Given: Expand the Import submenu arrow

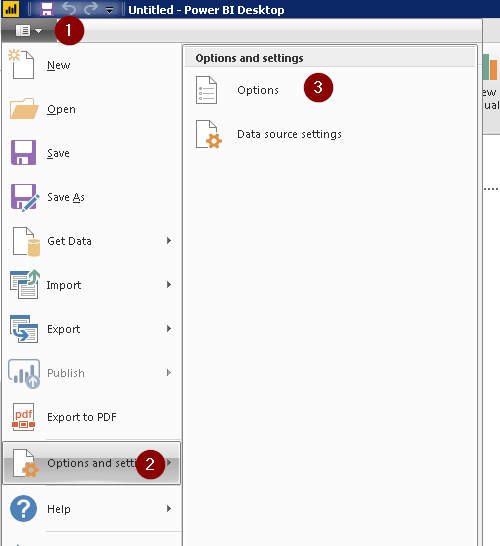Looking at the screenshot, I should click(x=169, y=284).
